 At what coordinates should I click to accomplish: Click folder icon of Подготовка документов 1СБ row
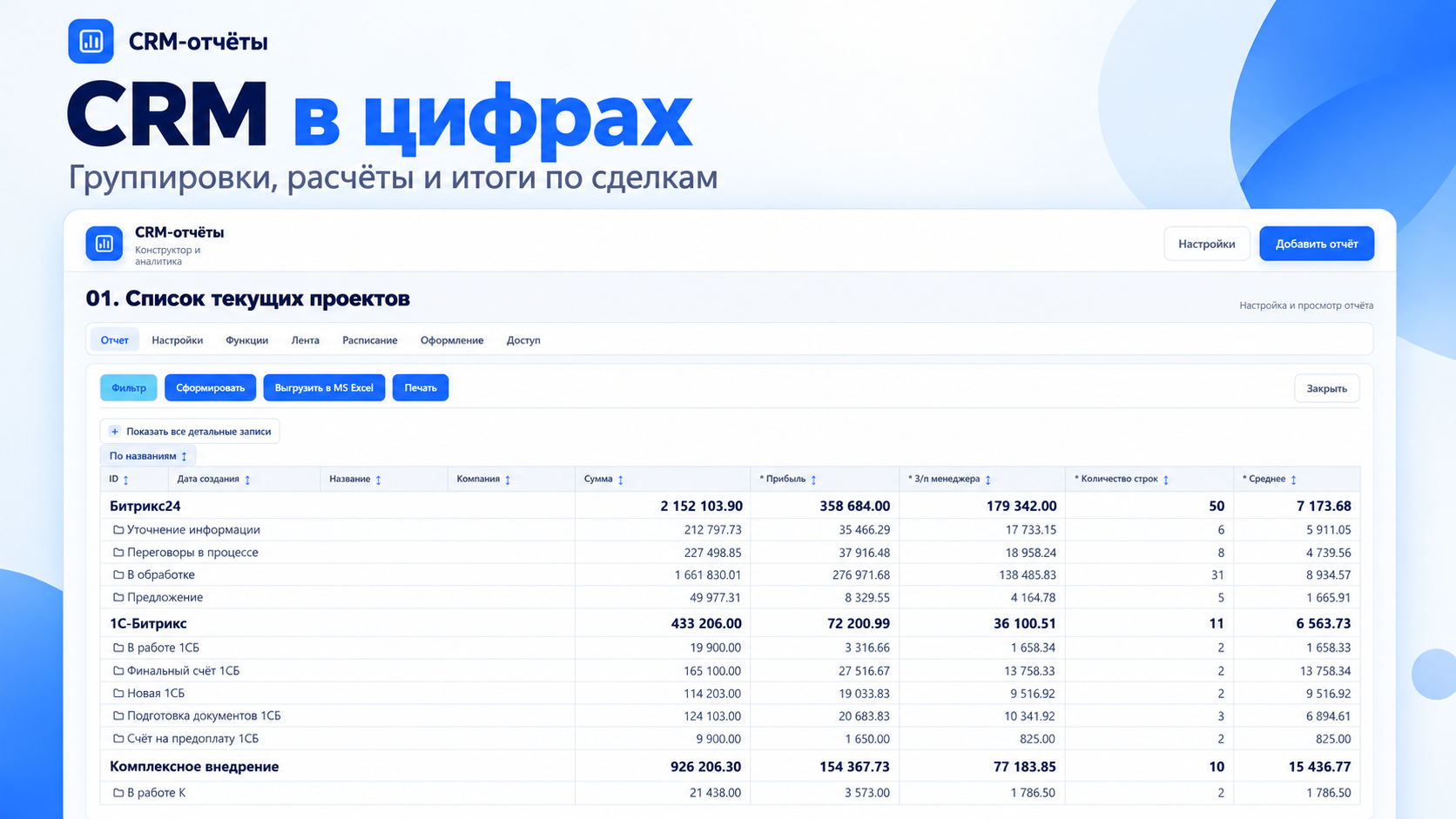tap(118, 715)
